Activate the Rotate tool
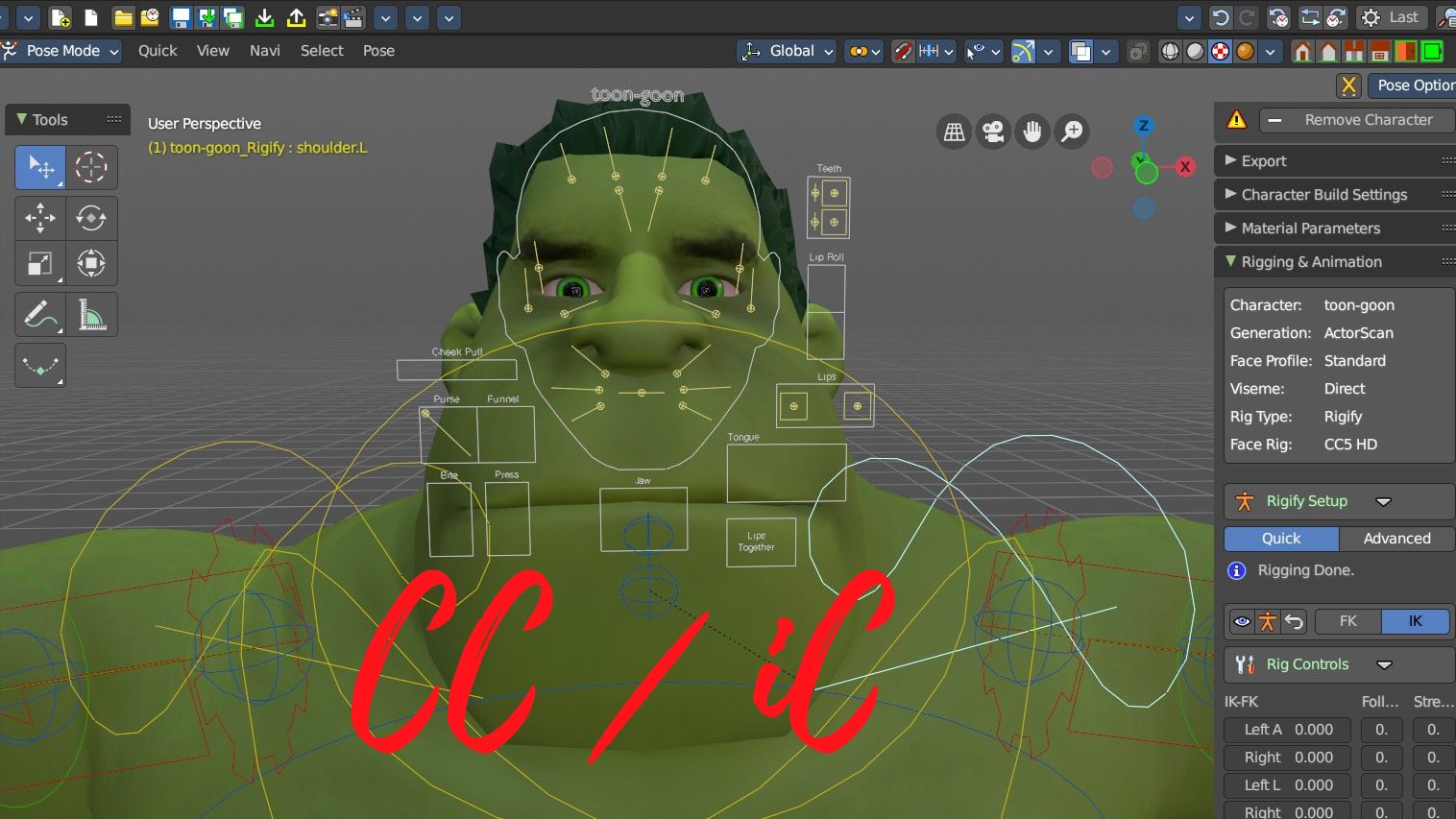 91,218
